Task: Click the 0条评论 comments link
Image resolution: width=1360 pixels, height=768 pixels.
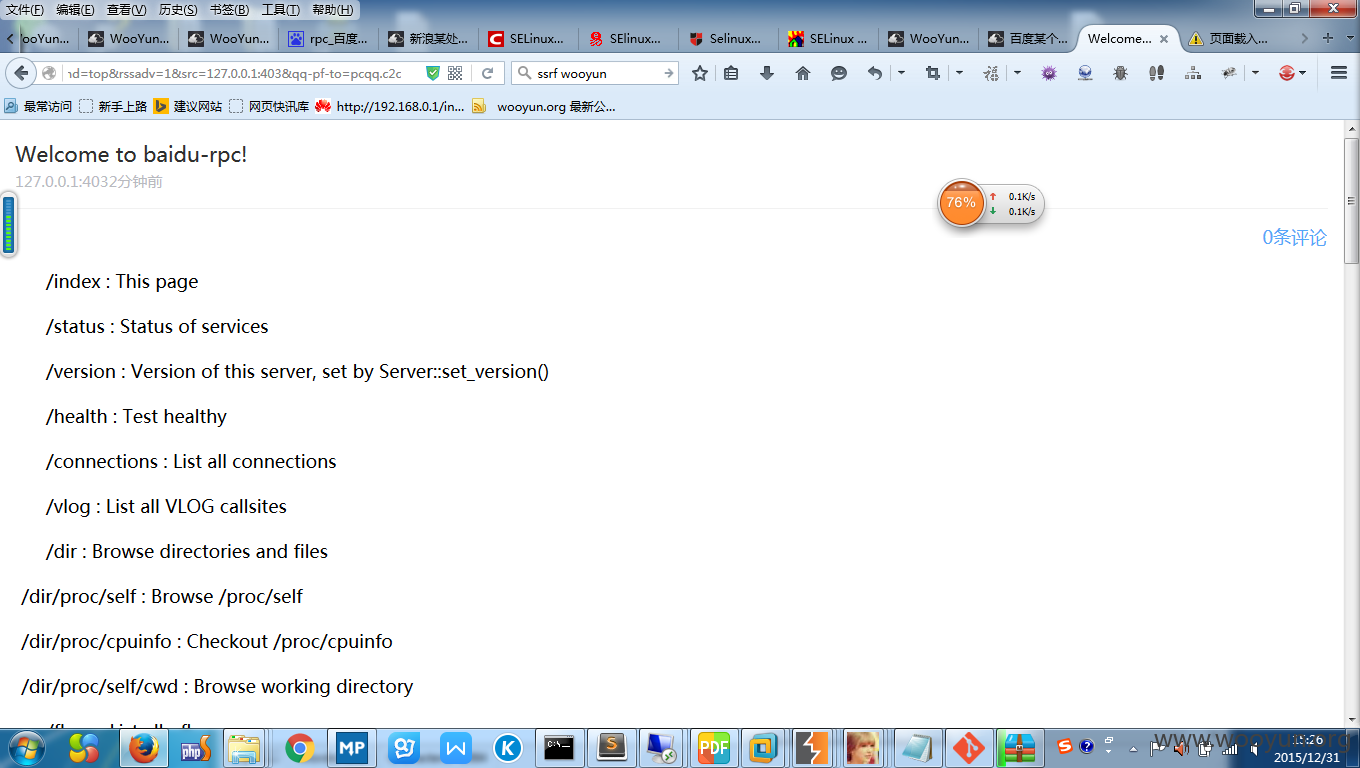Action: coord(1294,237)
